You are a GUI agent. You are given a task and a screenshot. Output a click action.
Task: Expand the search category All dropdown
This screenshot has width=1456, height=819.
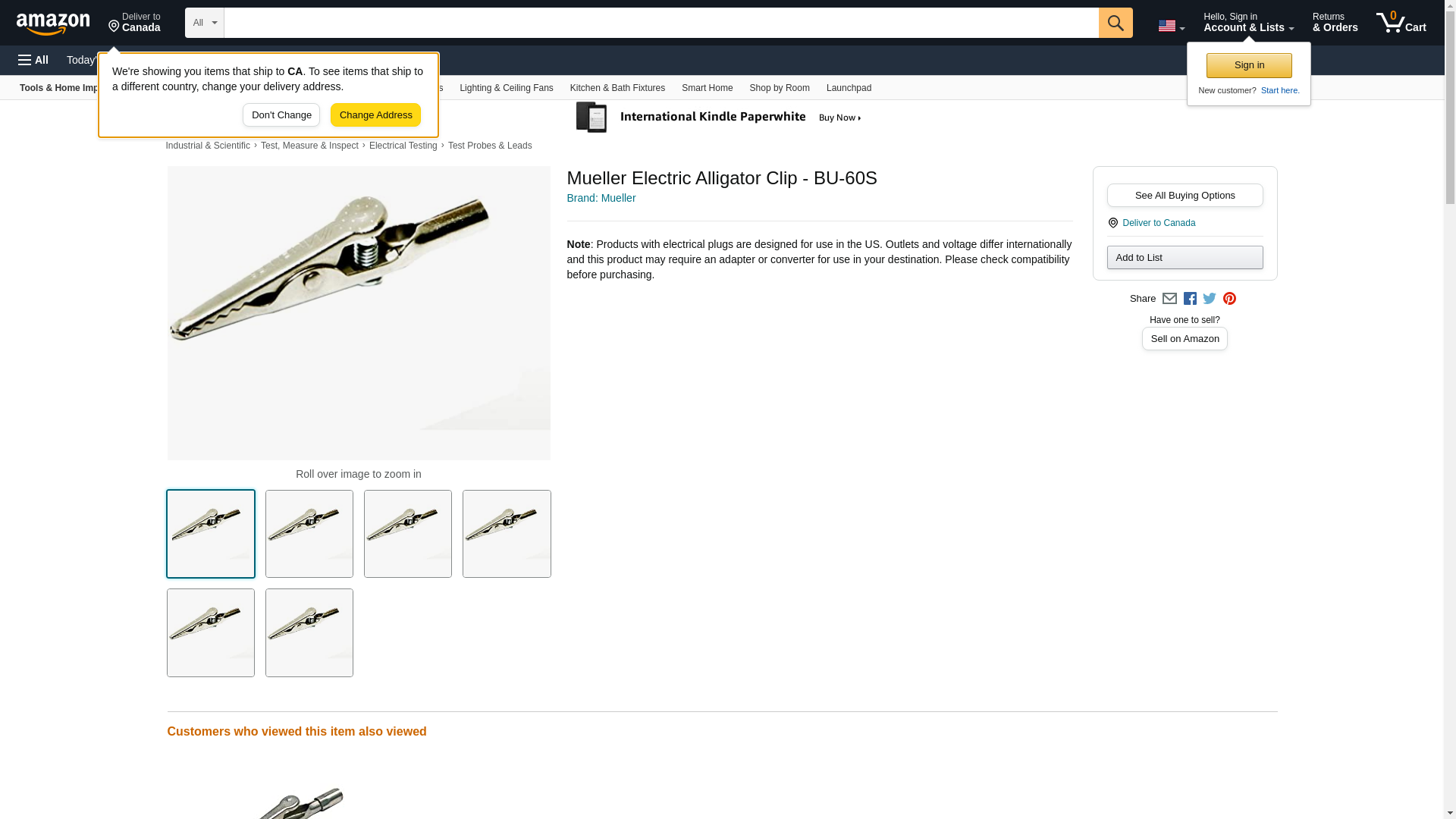[x=204, y=23]
